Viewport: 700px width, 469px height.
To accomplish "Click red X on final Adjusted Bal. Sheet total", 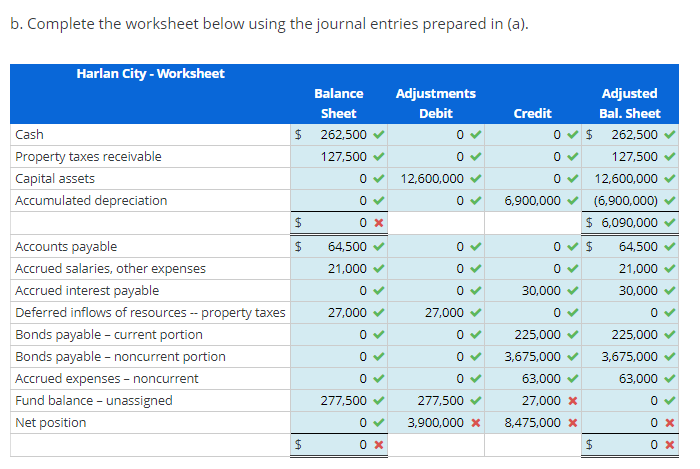I will pyautogui.click(x=670, y=445).
